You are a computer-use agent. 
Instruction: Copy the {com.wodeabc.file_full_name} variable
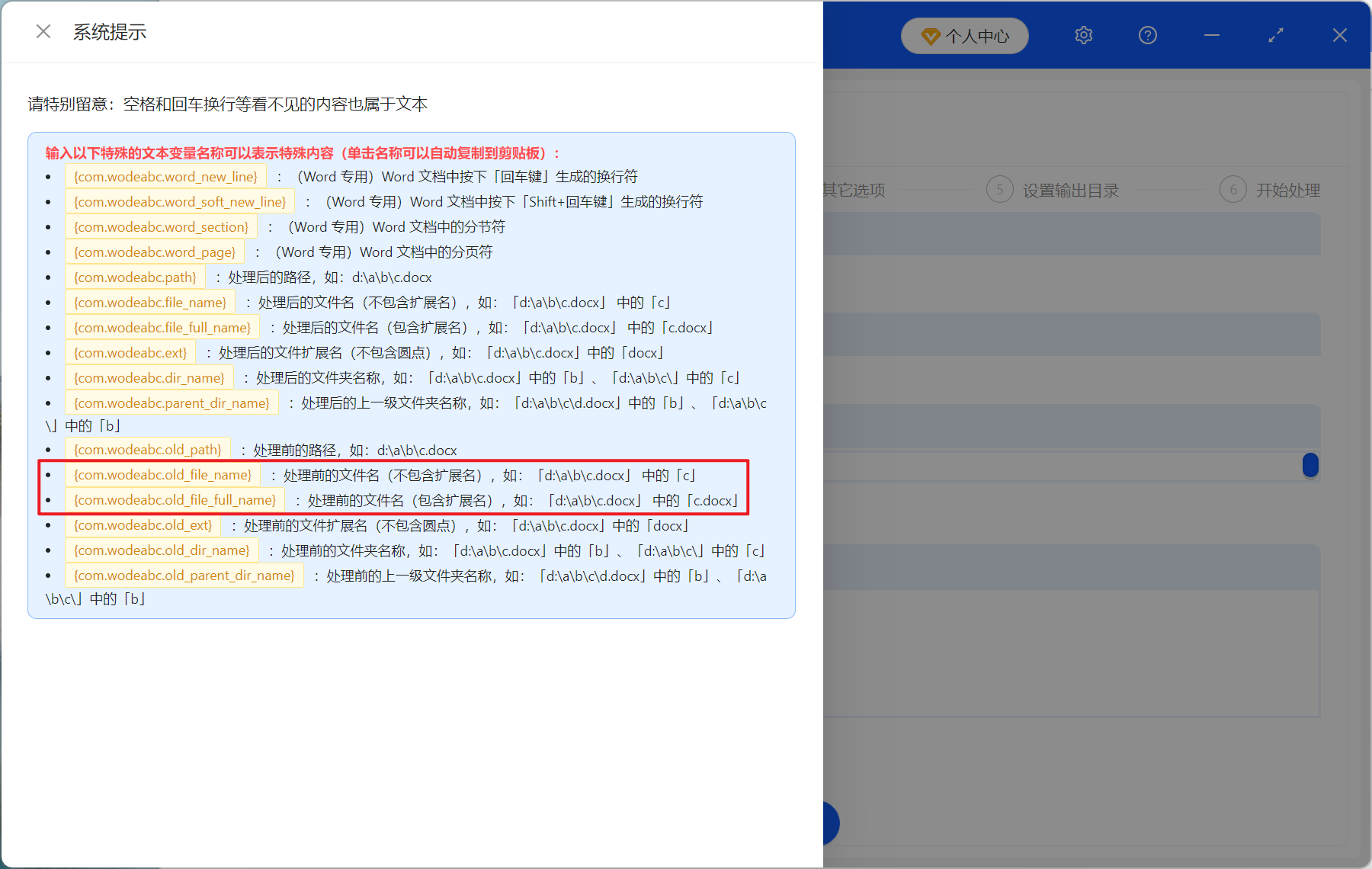click(x=162, y=327)
